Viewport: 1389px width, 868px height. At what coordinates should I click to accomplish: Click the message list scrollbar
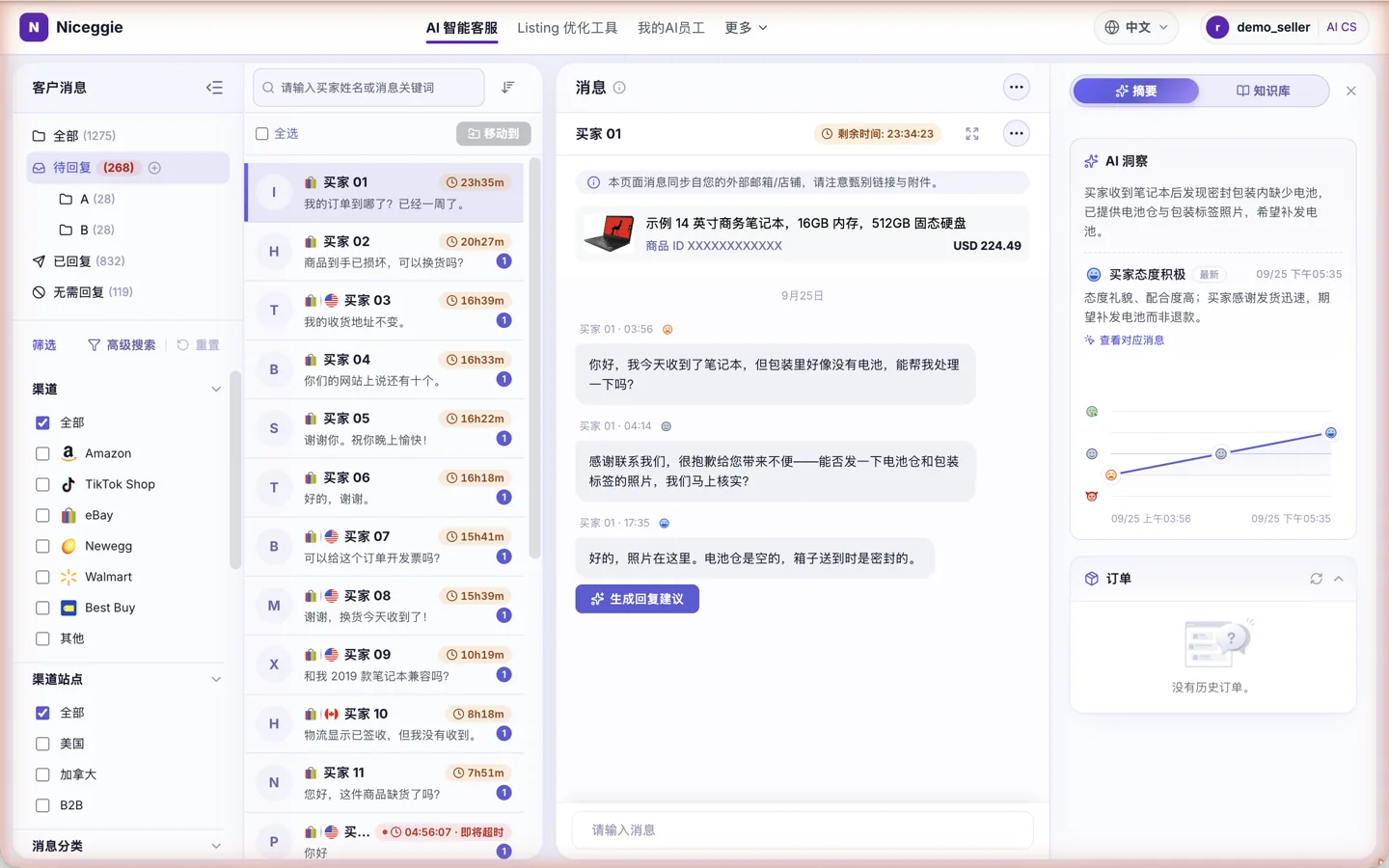pos(534,357)
